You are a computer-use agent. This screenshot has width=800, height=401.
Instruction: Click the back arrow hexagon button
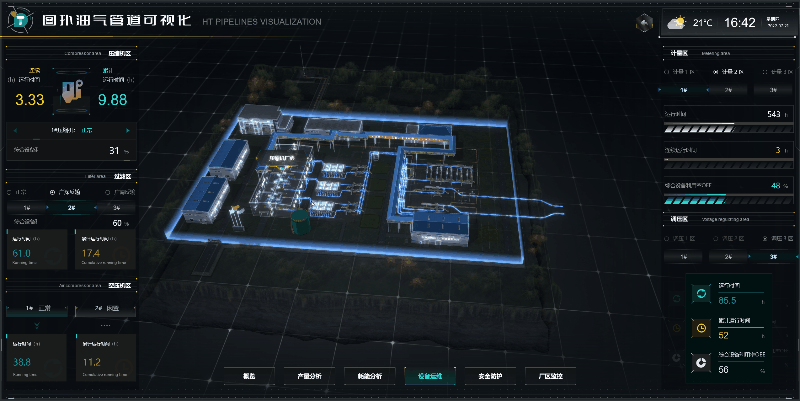click(644, 23)
